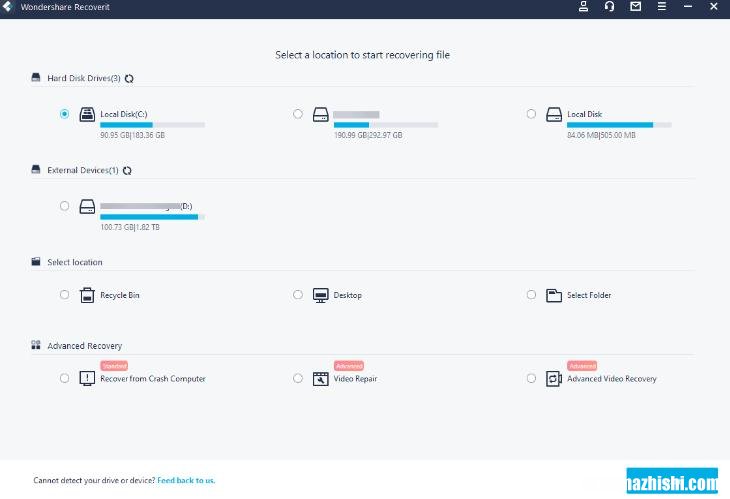Click the Video Repair icon
This screenshot has width=730, height=499.
321,379
